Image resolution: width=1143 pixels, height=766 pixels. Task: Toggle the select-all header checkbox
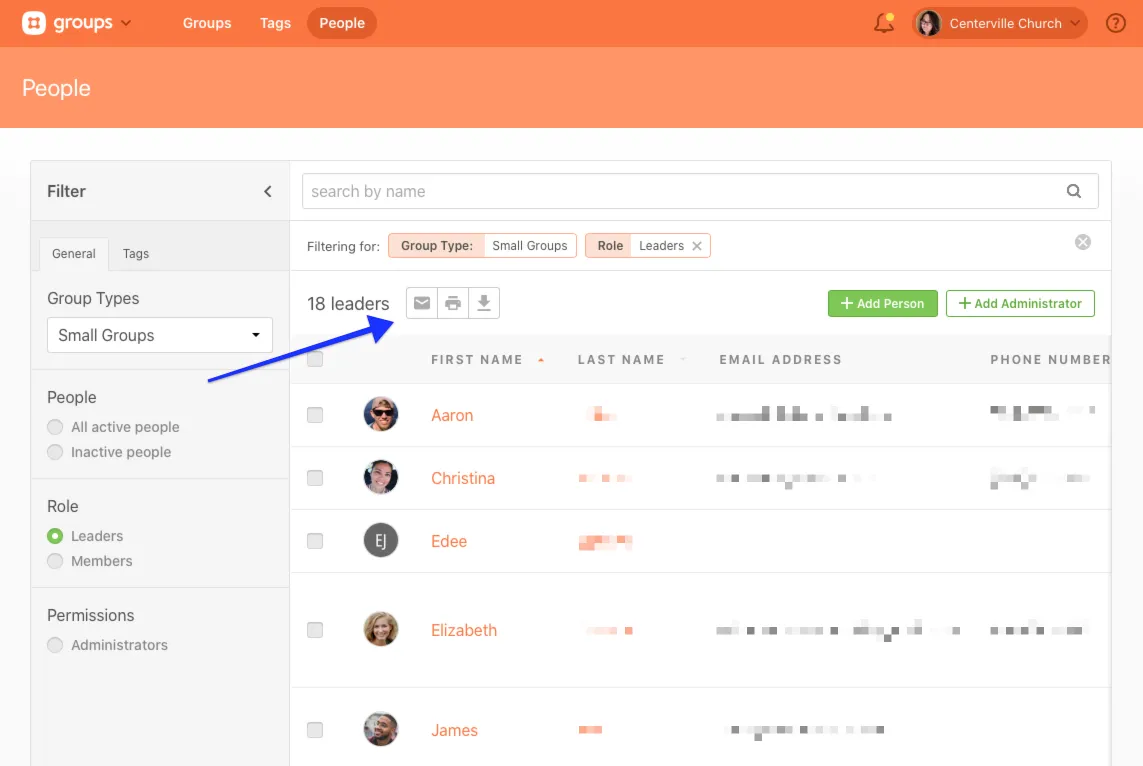coord(315,359)
